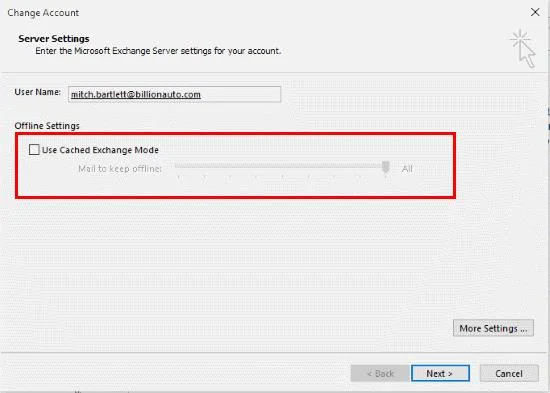Open More Settings dialog

click(x=493, y=328)
